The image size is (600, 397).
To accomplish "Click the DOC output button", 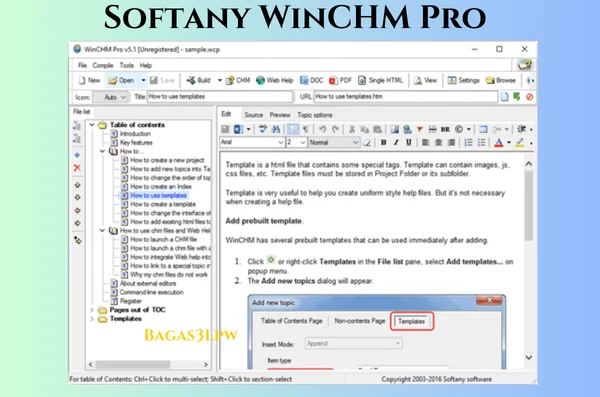I will 312,80.
